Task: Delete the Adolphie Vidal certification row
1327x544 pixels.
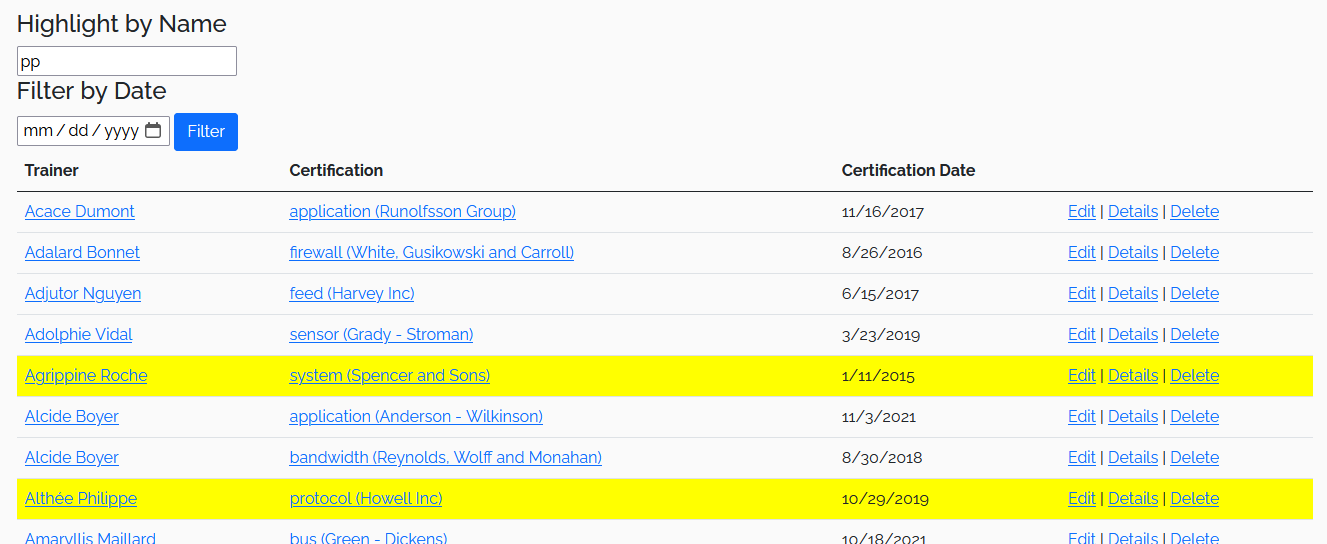Action: (1195, 335)
